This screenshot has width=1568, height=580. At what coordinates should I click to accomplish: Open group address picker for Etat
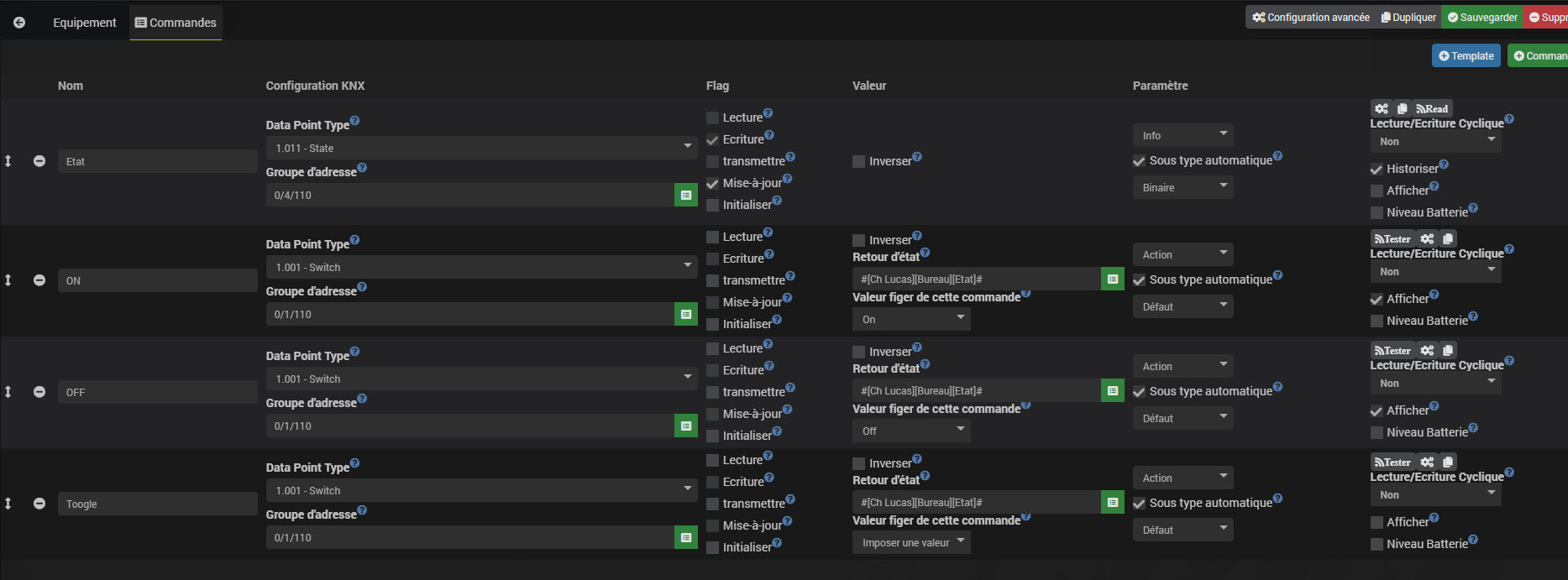pos(686,195)
